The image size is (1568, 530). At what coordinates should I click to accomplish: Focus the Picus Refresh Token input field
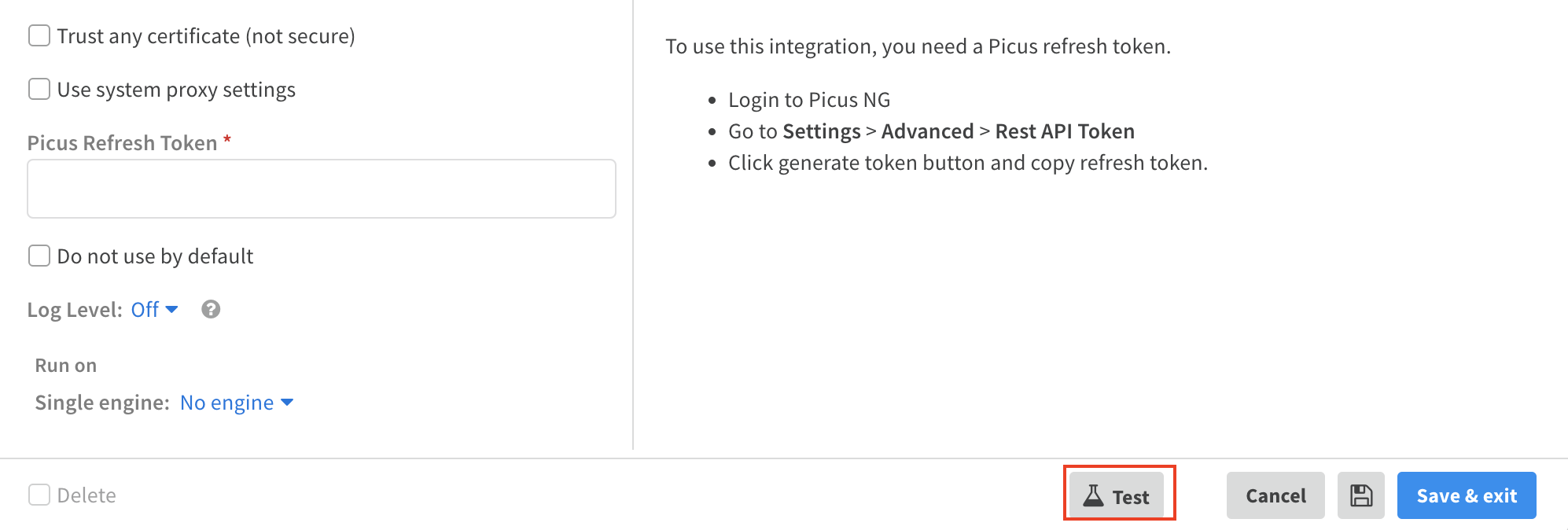(322, 189)
